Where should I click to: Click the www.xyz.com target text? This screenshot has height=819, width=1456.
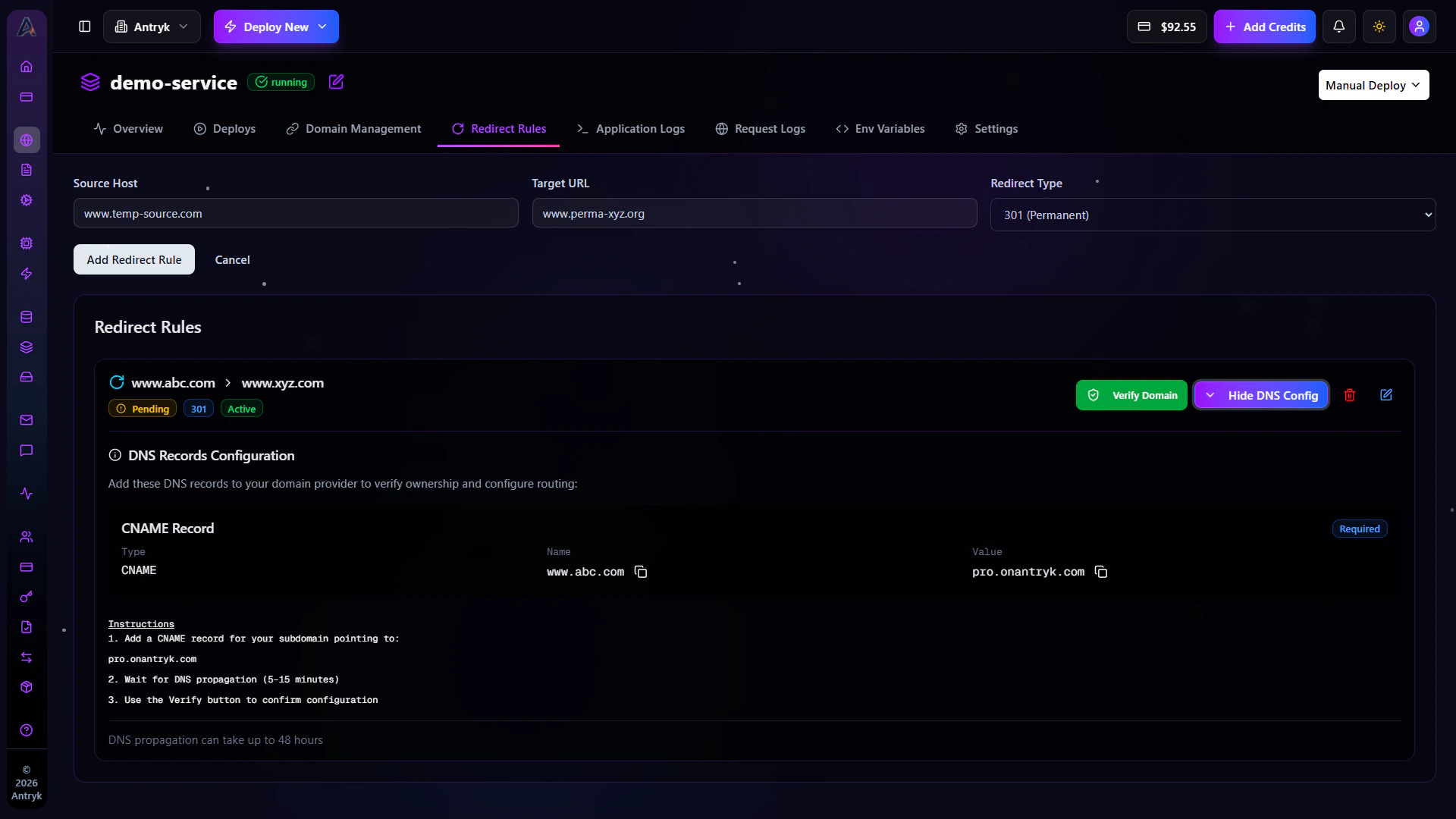click(x=283, y=383)
